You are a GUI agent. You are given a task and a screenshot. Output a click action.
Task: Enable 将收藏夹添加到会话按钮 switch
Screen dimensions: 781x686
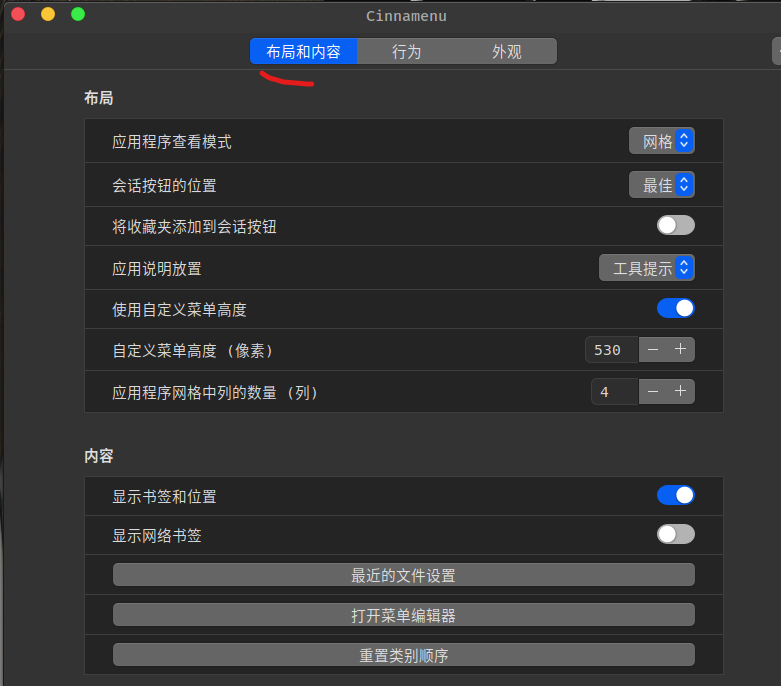point(675,225)
